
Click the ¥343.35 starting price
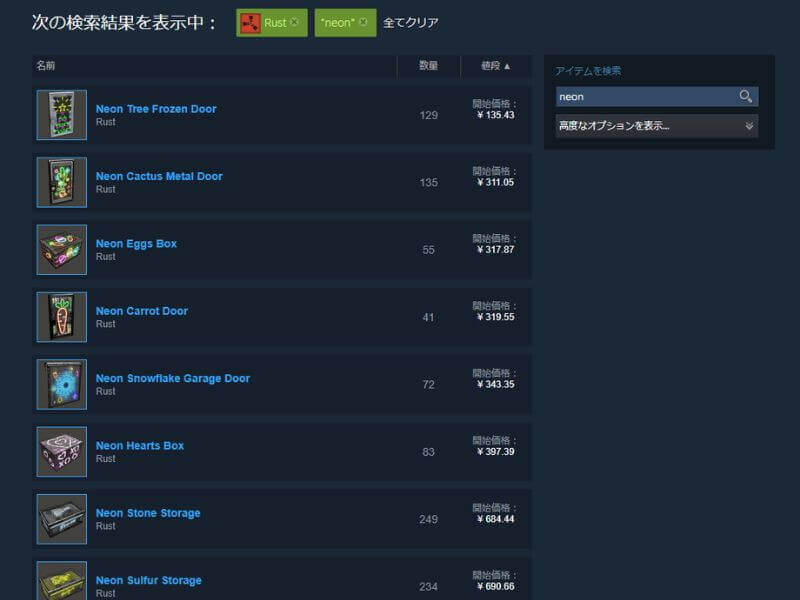click(495, 384)
